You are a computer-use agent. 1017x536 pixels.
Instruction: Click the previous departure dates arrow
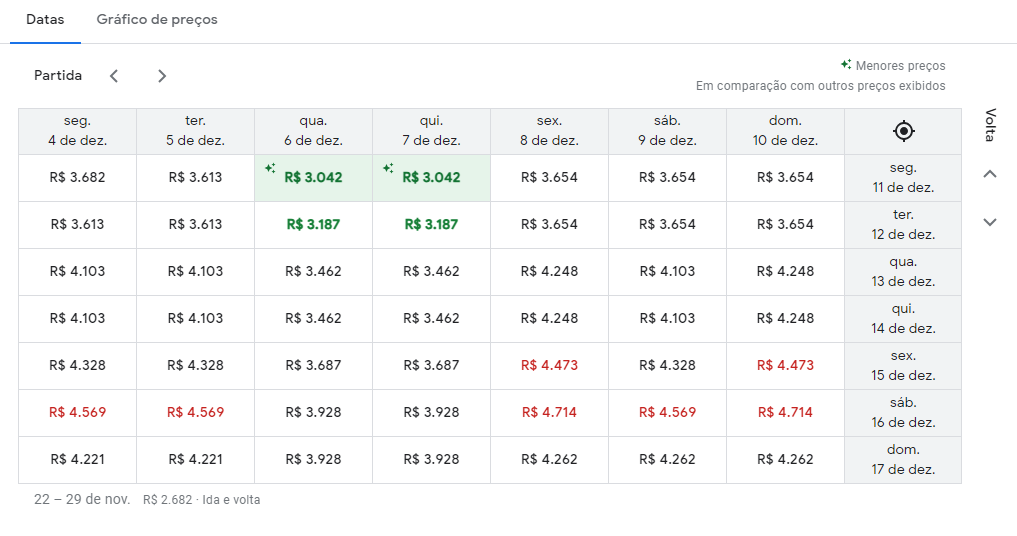click(x=114, y=76)
